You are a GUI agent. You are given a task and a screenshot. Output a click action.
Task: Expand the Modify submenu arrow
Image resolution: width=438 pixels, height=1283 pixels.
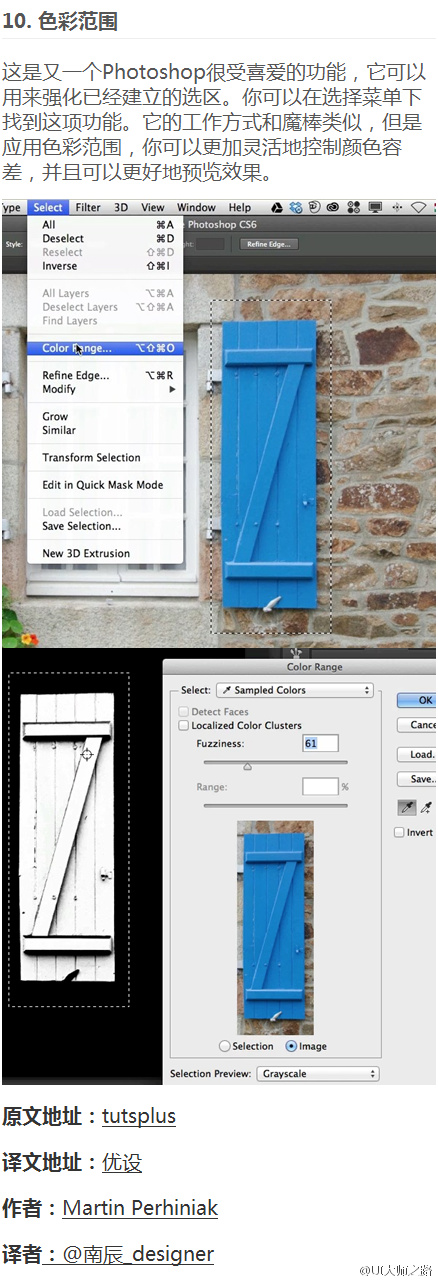point(172,389)
